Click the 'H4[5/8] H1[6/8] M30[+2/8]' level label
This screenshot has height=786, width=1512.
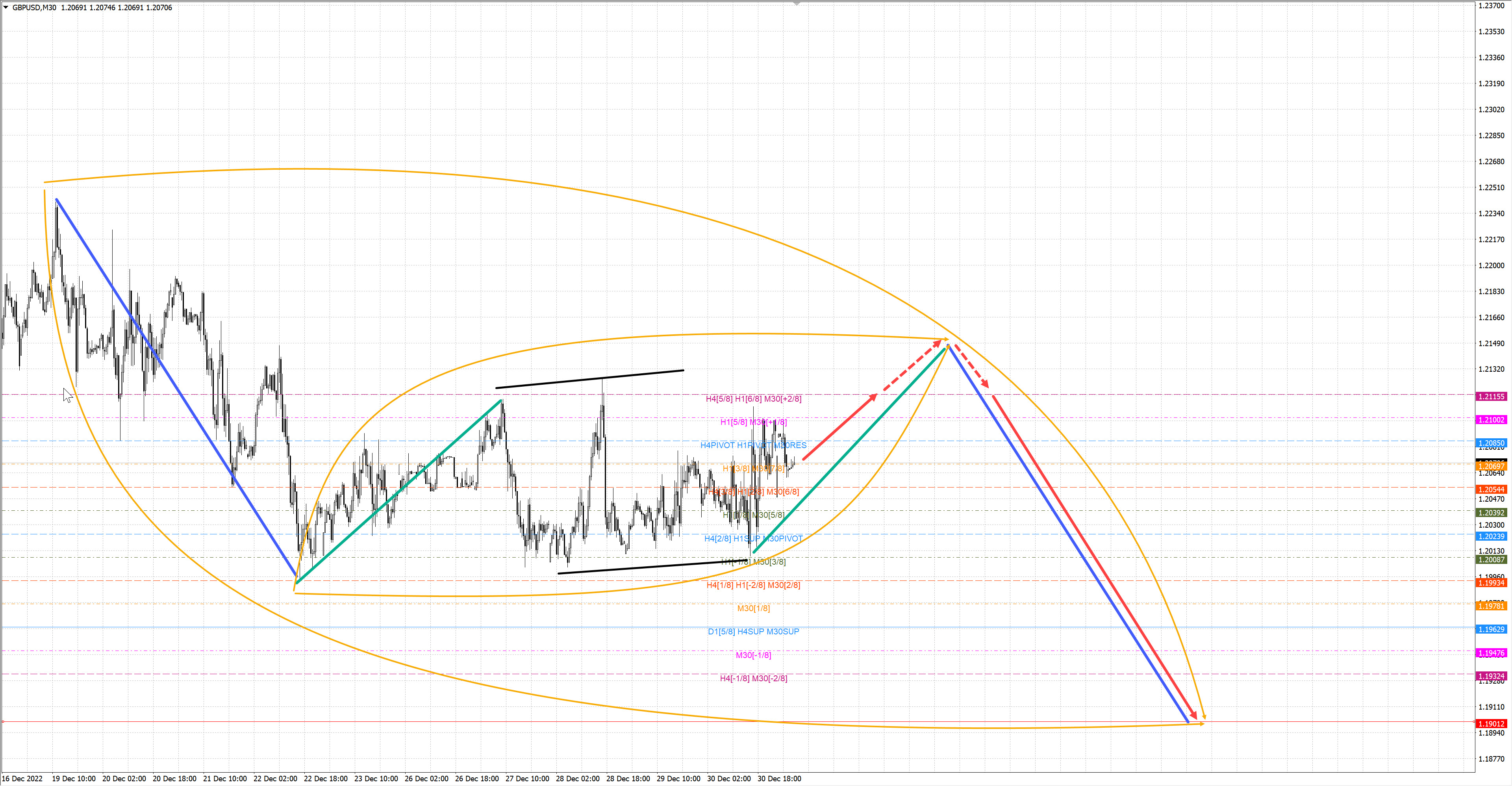point(753,399)
